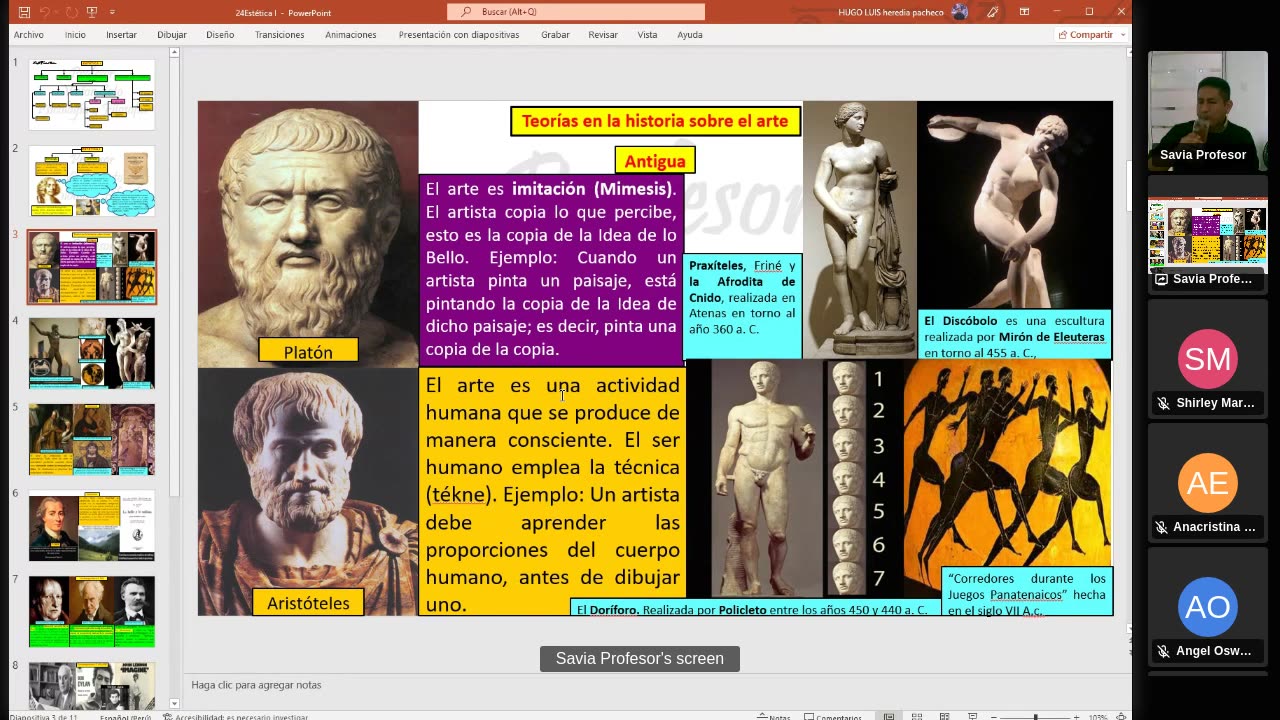
Task: Click the pen drawing mode icon
Action: click(993, 12)
